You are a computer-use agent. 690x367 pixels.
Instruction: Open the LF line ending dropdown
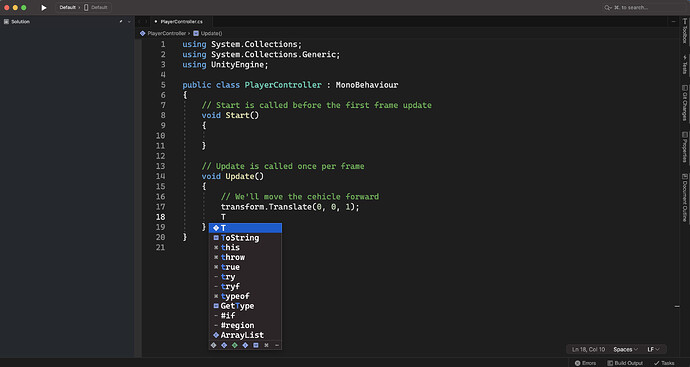point(653,349)
